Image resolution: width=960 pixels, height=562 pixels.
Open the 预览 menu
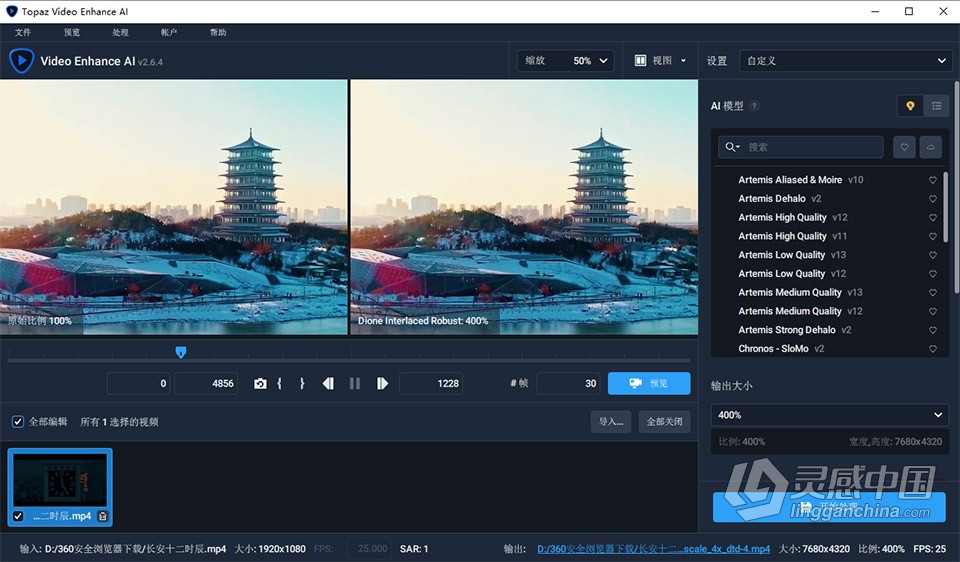pyautogui.click(x=72, y=32)
